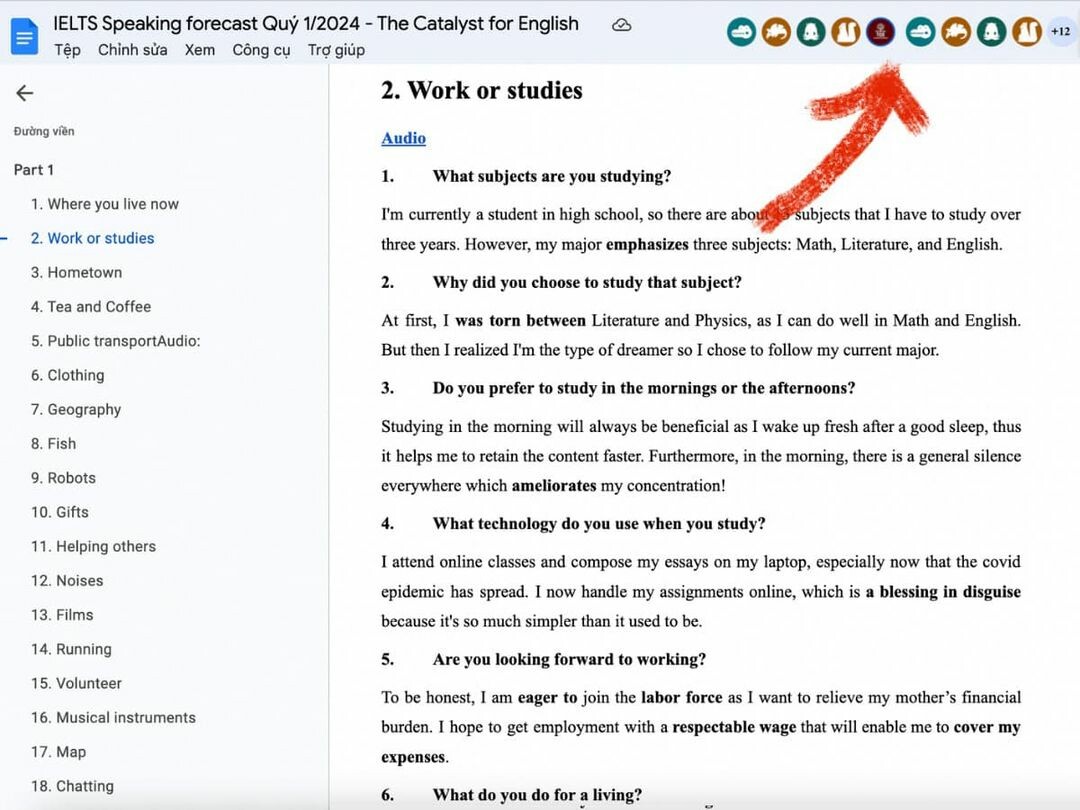Viewport: 1080px width, 810px height.
Task: Click the document title text
Action: (x=315, y=23)
